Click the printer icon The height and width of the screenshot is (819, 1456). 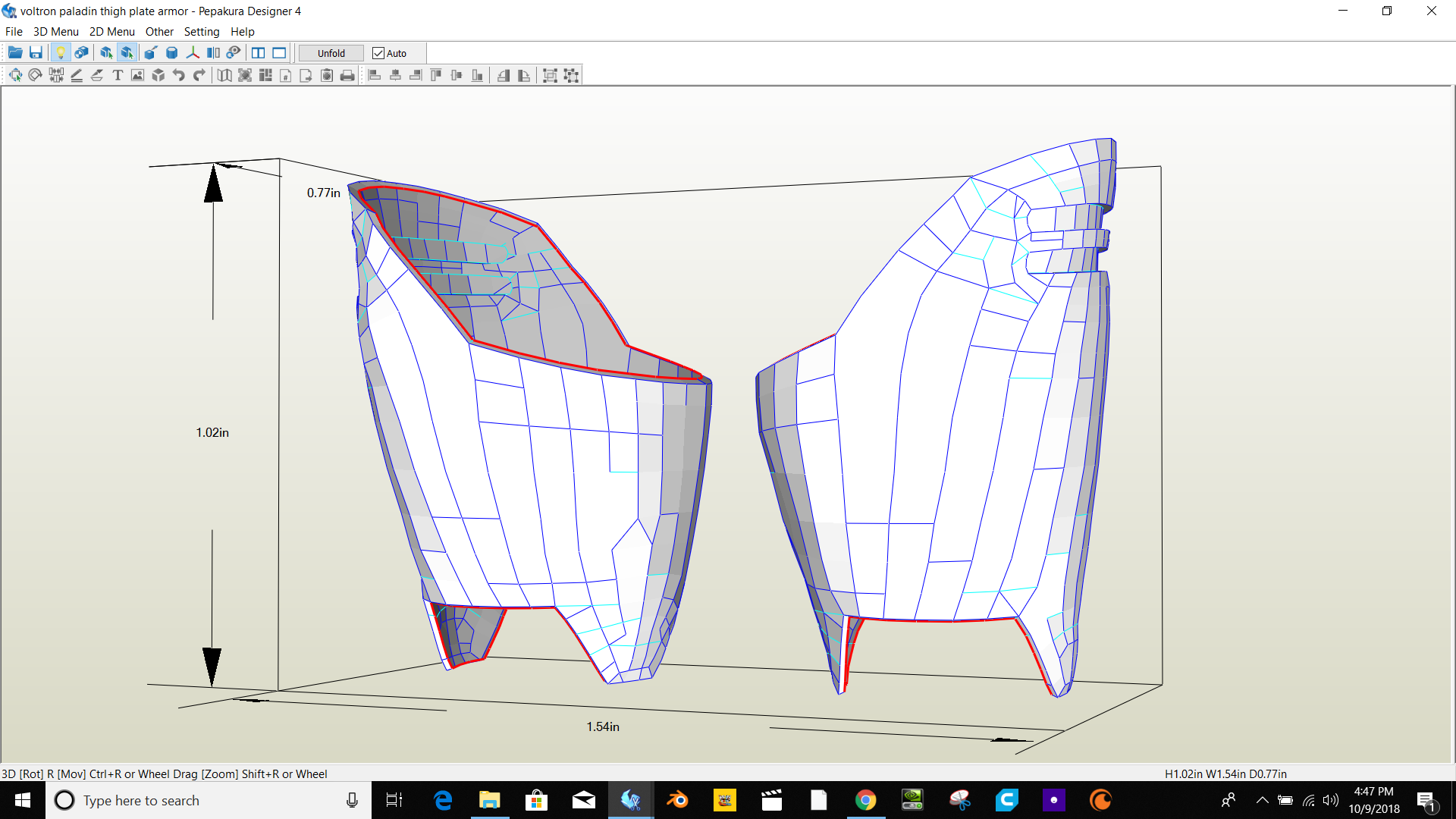coord(347,75)
